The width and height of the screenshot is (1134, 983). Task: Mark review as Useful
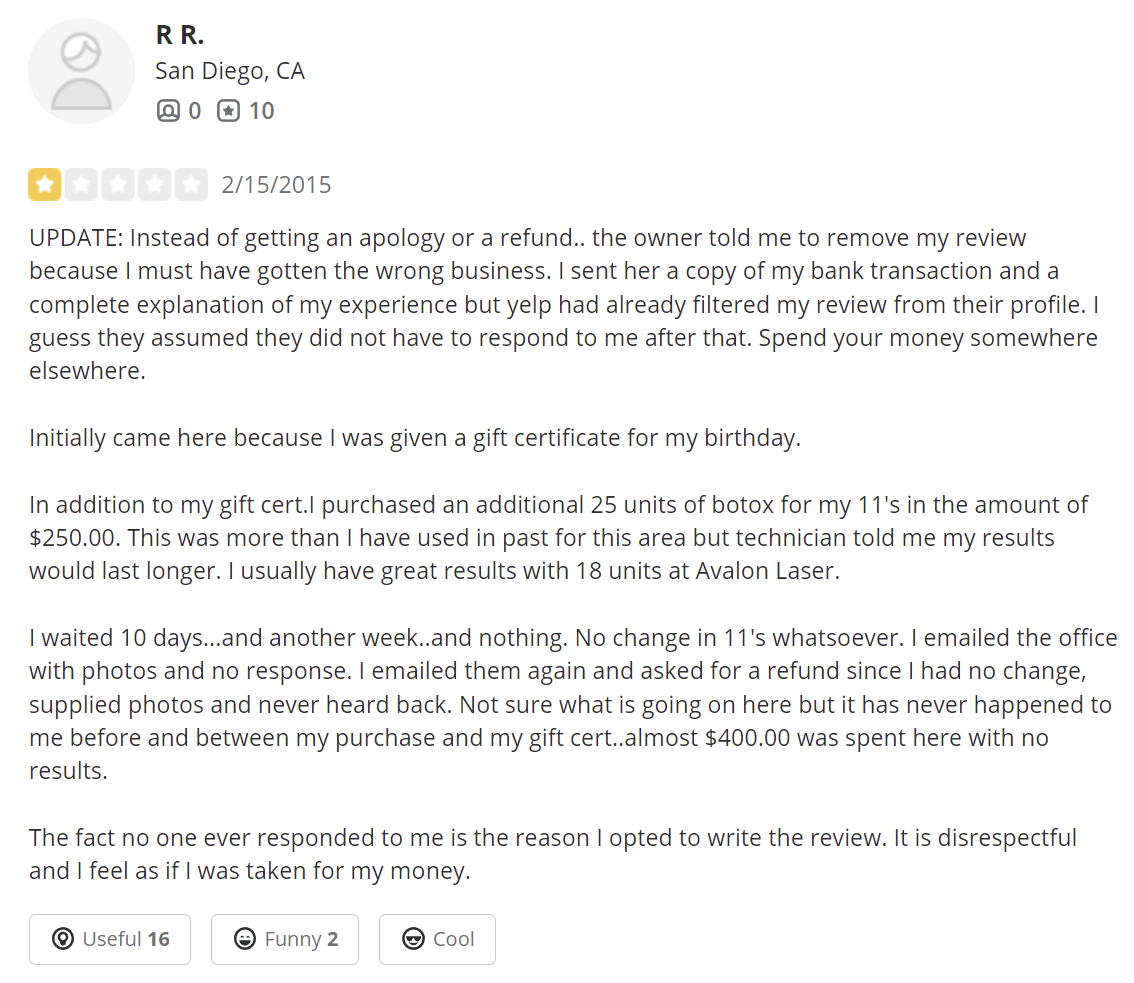(110, 939)
